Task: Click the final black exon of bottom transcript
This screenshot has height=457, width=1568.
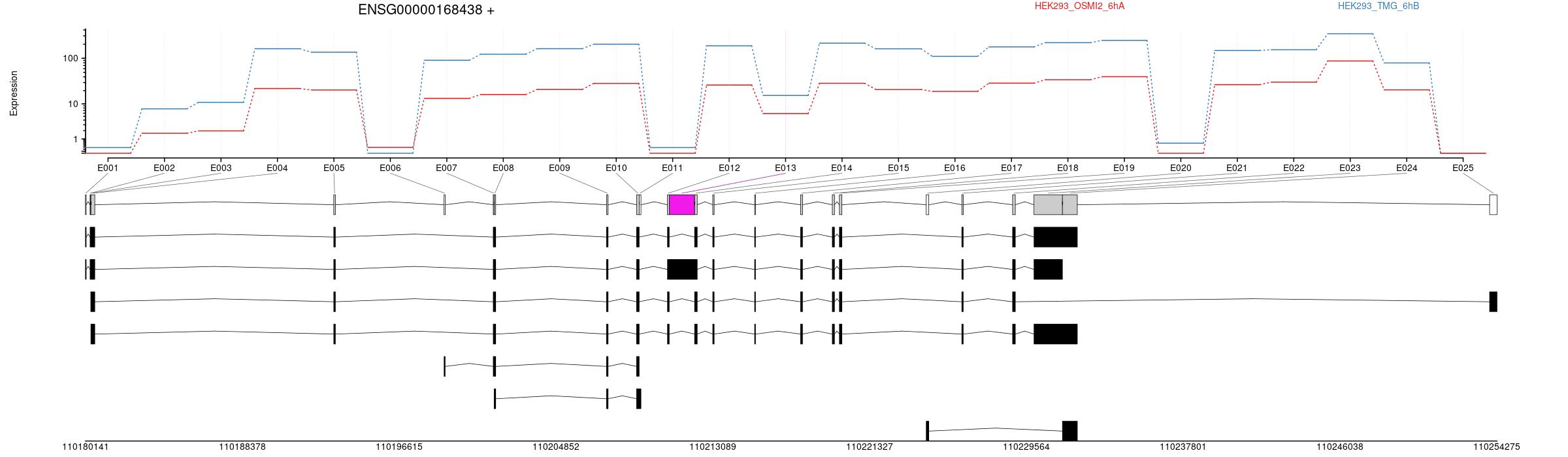Action: pos(1070,431)
